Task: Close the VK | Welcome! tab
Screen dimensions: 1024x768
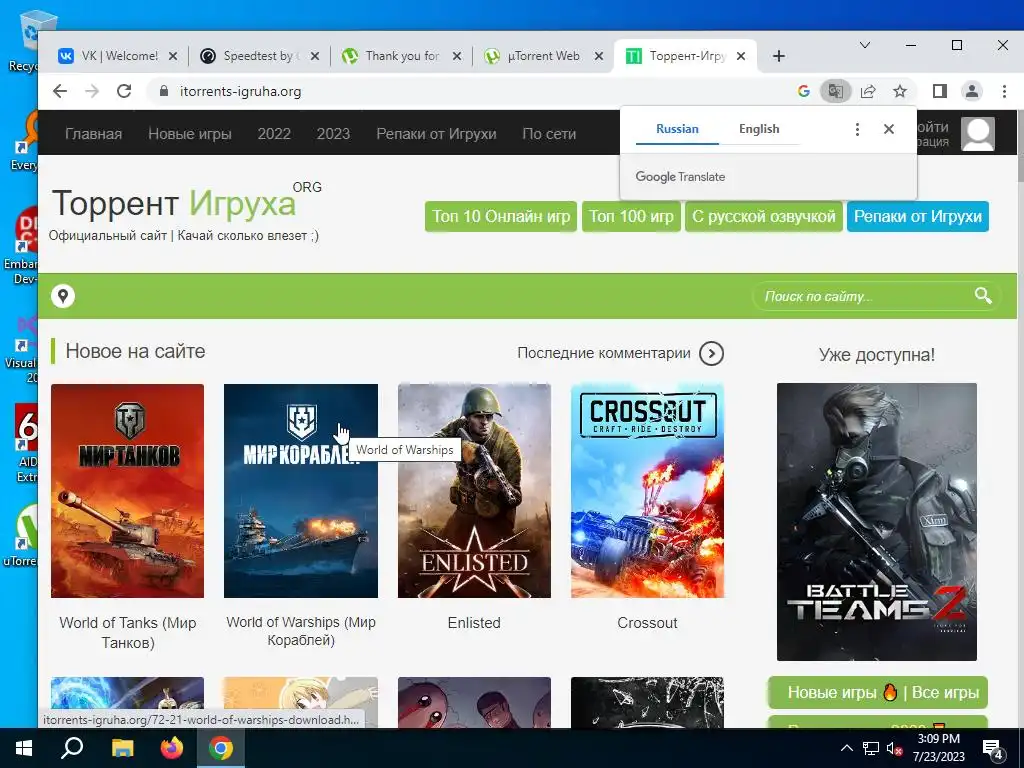Action: click(x=173, y=56)
